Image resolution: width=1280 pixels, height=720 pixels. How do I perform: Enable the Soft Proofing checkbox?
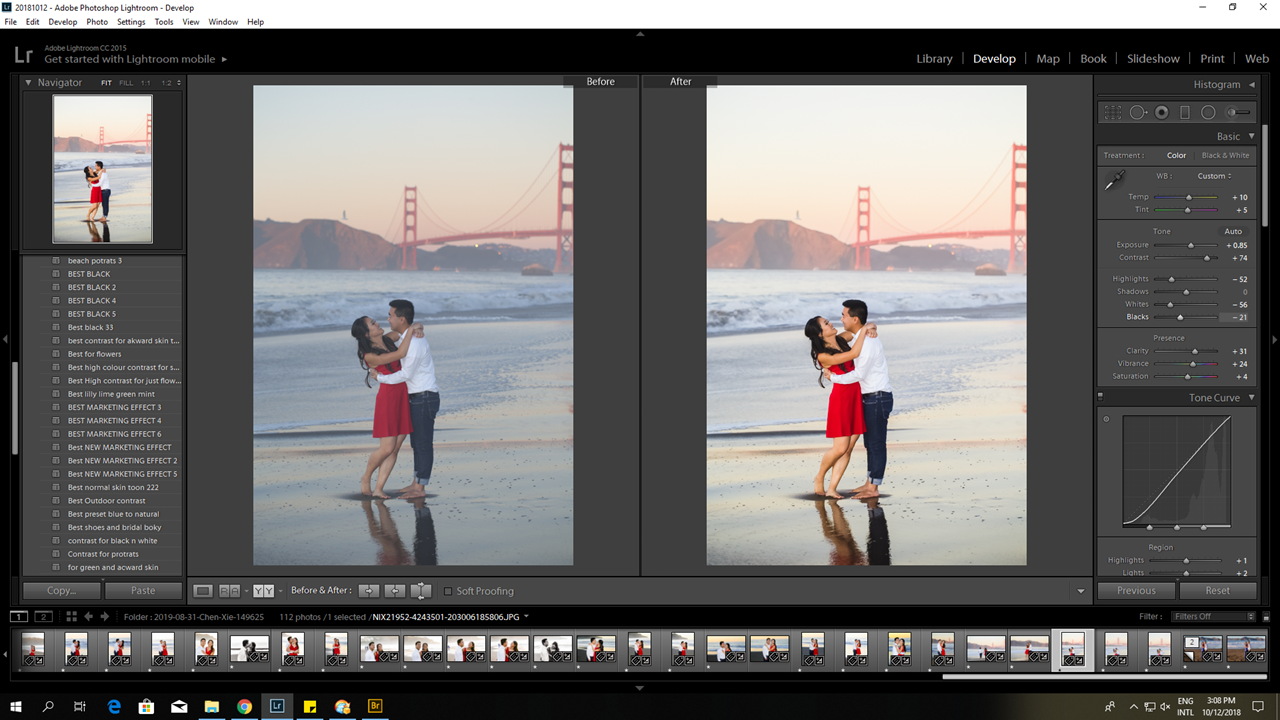(x=448, y=591)
